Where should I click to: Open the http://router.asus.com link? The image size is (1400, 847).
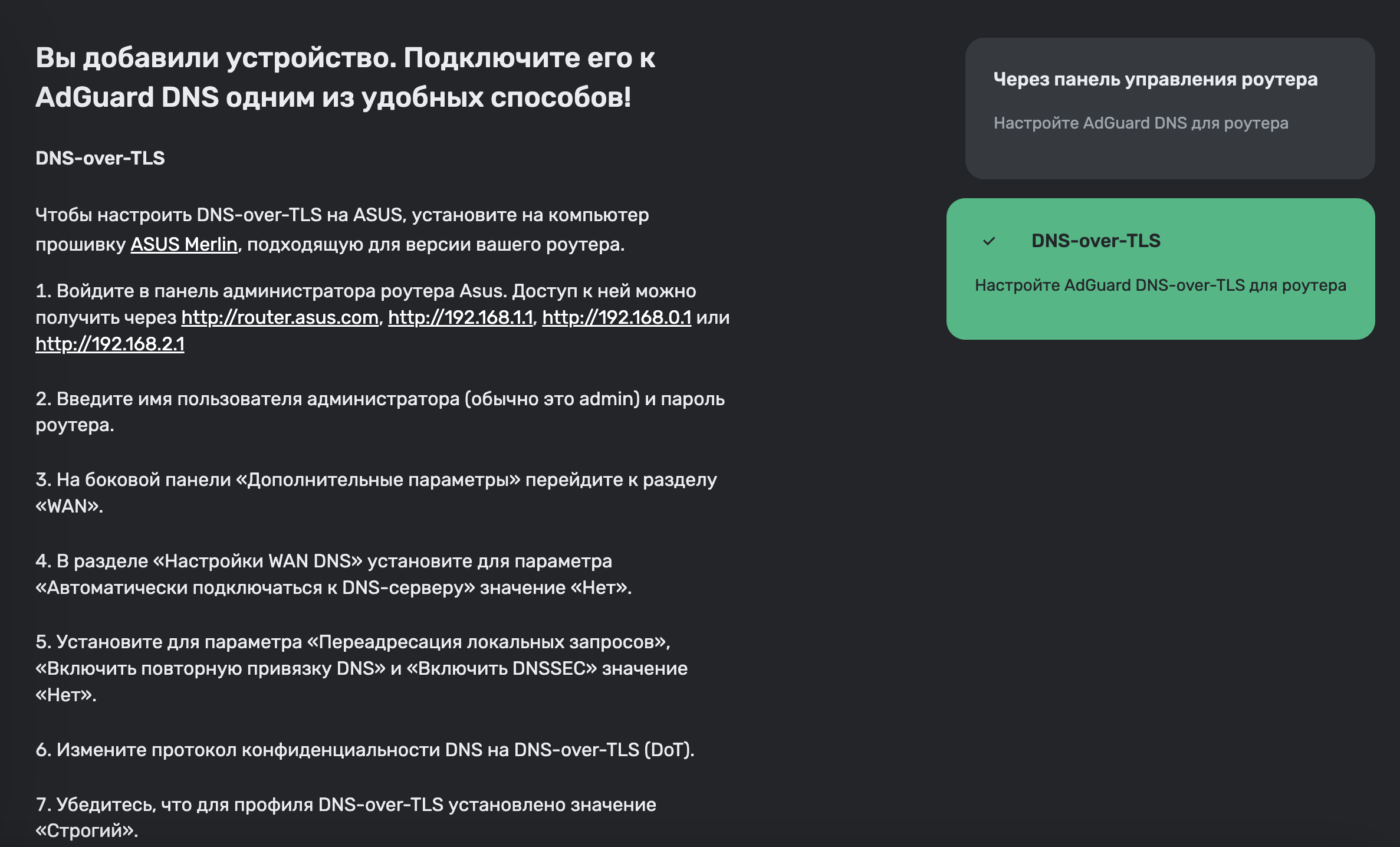click(x=280, y=318)
